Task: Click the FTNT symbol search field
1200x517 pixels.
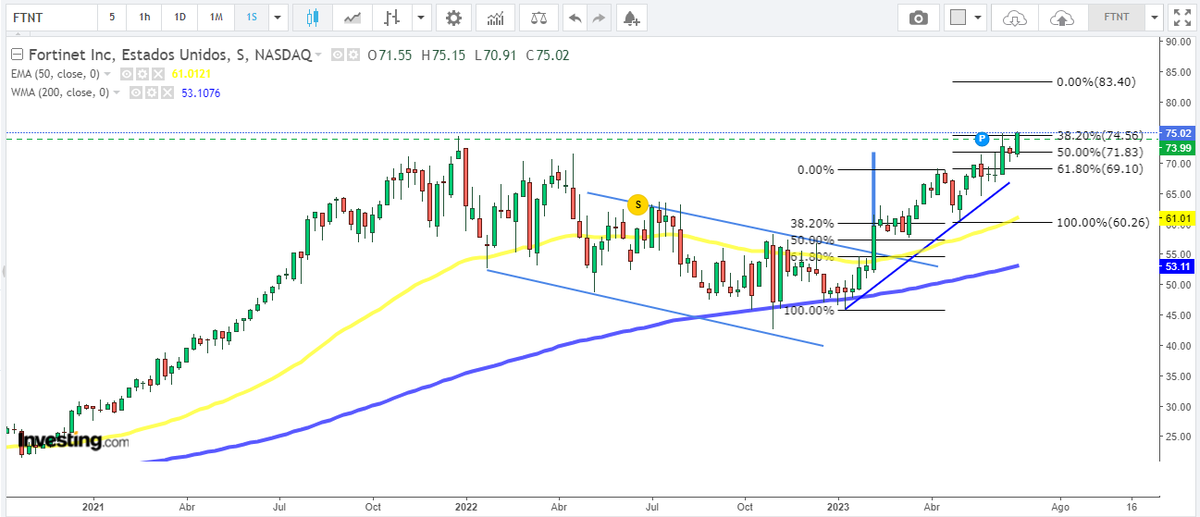Action: (x=50, y=17)
